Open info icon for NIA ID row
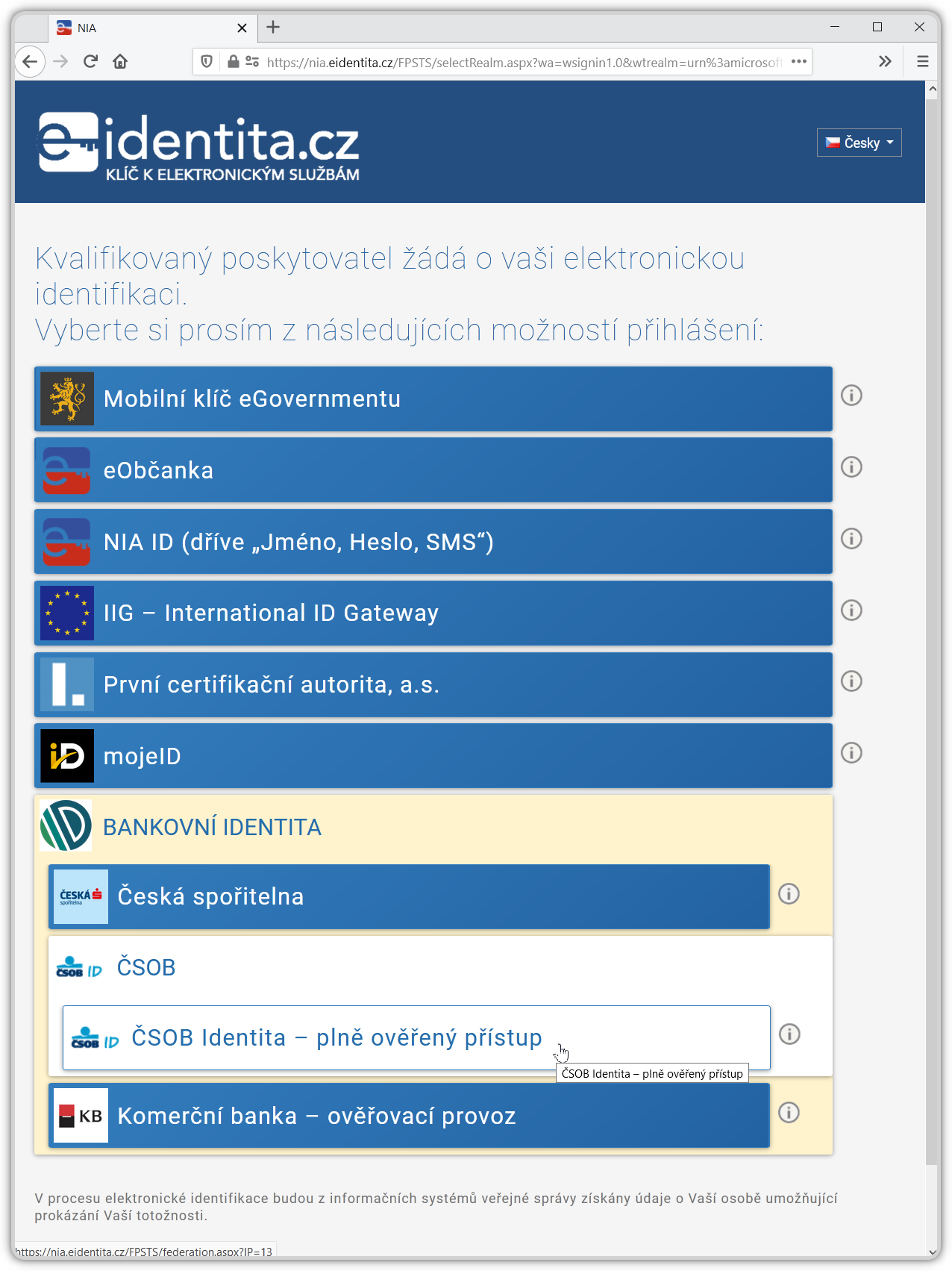This screenshot has height=1271, width=952. [x=851, y=538]
